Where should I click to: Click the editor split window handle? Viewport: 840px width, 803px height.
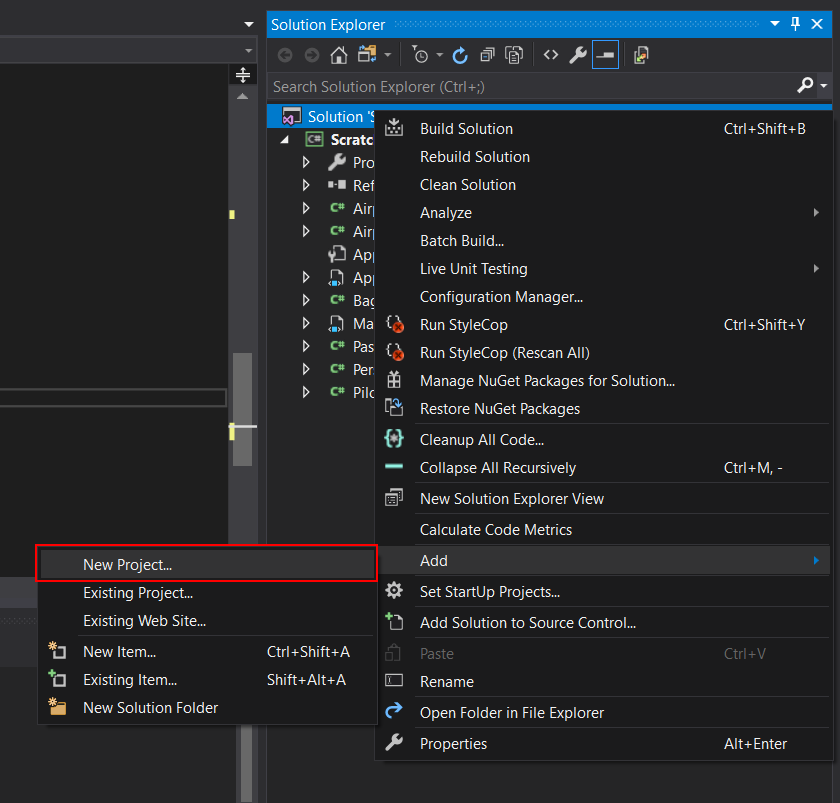pyautogui.click(x=243, y=74)
